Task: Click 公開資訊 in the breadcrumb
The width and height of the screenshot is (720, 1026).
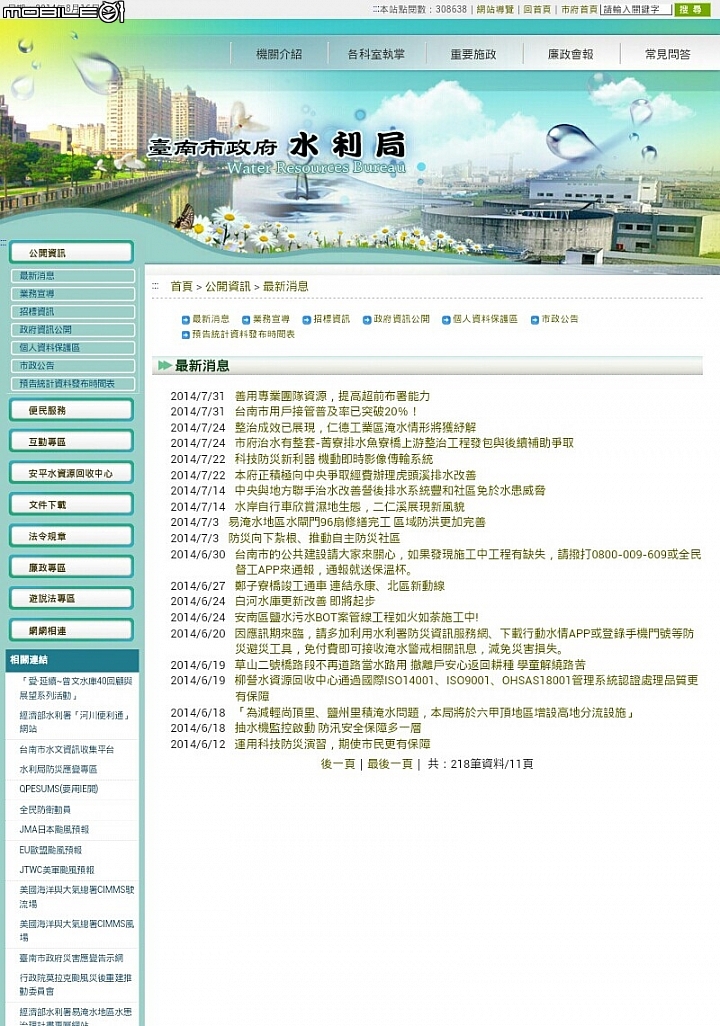Action: pyautogui.click(x=228, y=287)
